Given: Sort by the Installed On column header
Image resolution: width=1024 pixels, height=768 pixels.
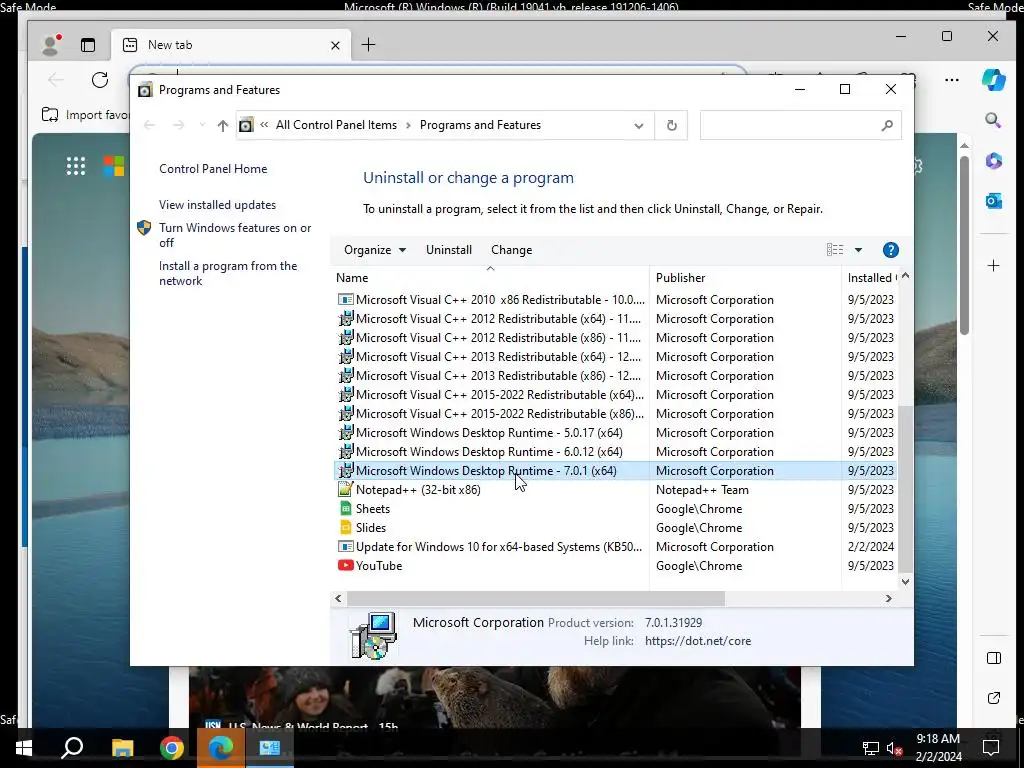Looking at the screenshot, I should (869, 278).
